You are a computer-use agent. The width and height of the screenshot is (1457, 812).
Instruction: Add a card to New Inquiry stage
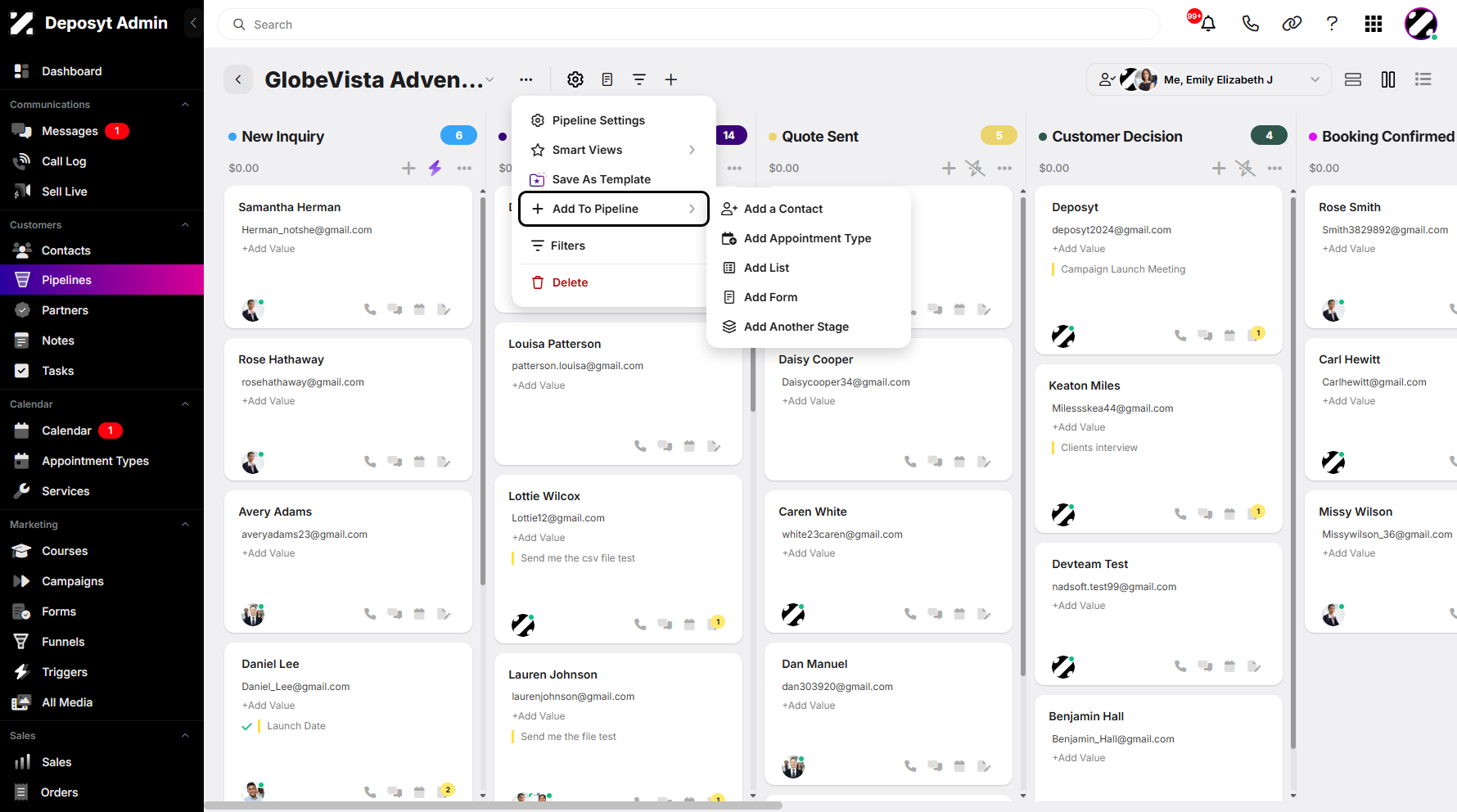pos(408,168)
